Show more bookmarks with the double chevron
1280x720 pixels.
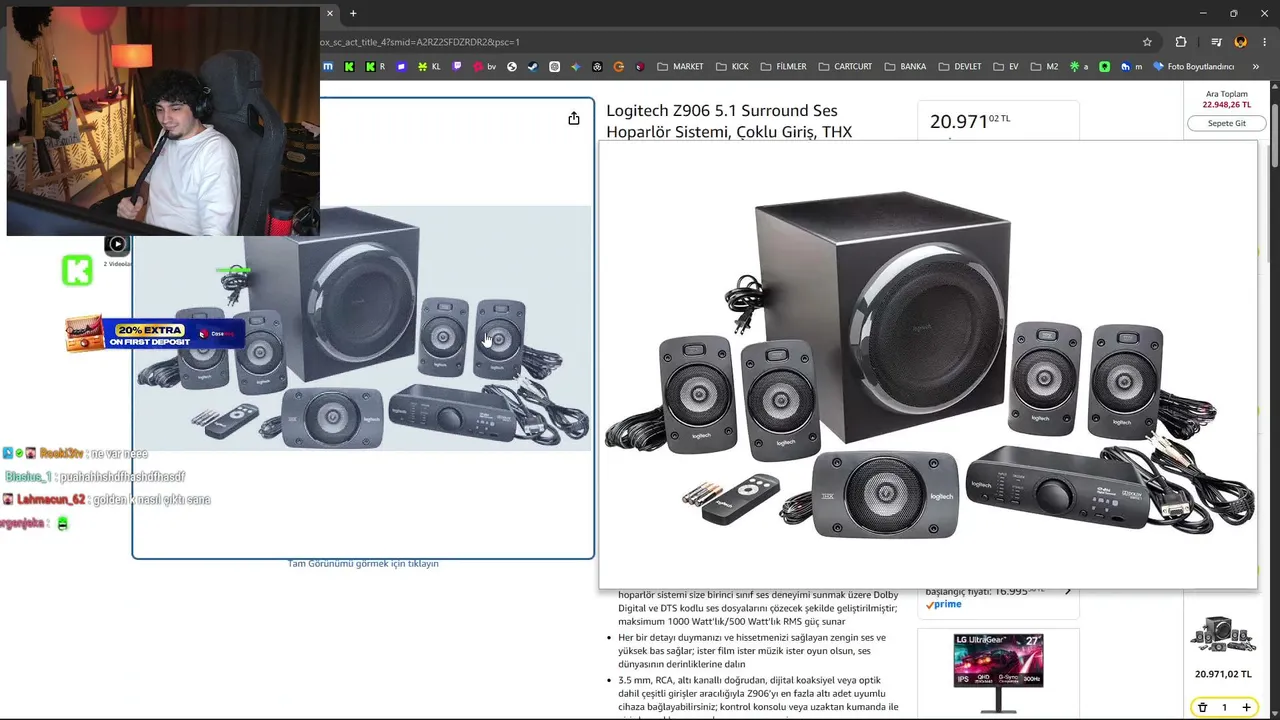[1256, 67]
